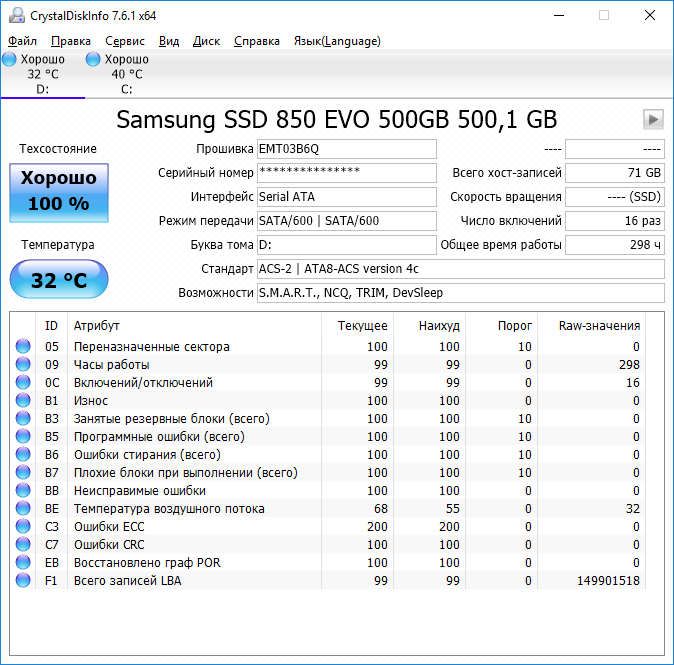Click the Температура воздушного потока attribute name
Image resolution: width=674 pixels, height=665 pixels.
(169, 509)
